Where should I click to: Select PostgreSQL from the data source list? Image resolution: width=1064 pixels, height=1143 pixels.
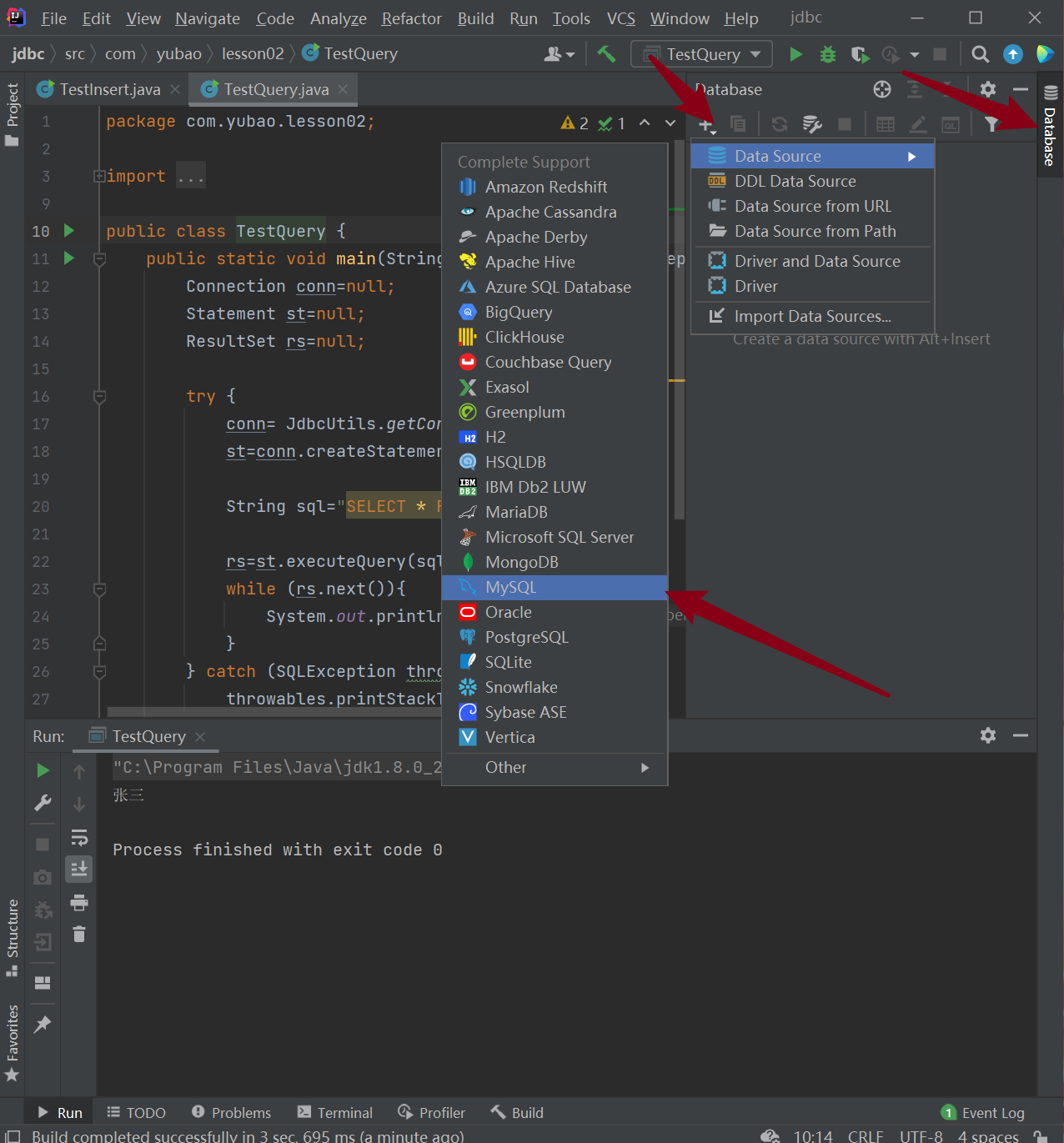[x=555, y=638]
